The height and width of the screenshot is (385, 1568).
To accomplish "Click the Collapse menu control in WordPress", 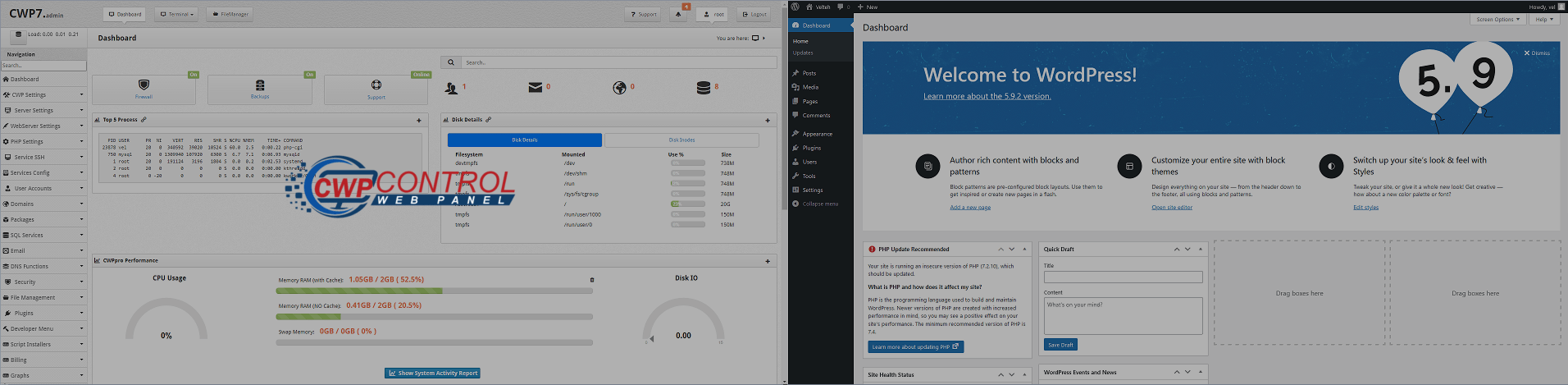I will (x=820, y=204).
